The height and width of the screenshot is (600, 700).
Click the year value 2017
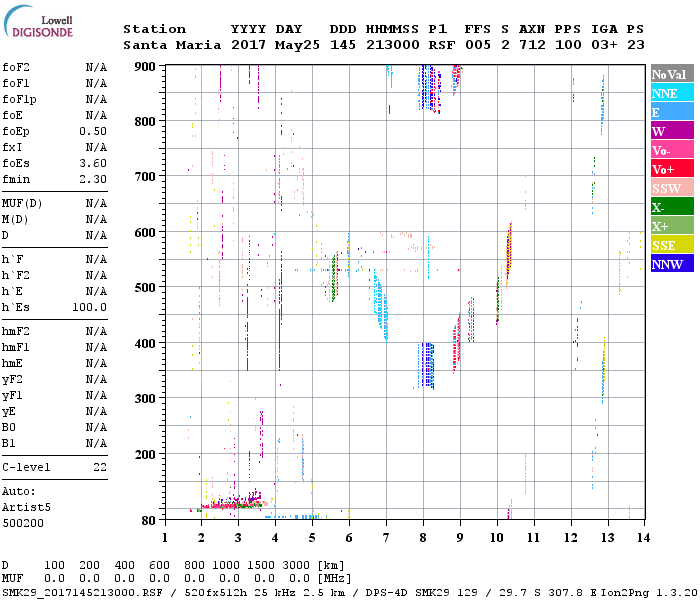248,45
